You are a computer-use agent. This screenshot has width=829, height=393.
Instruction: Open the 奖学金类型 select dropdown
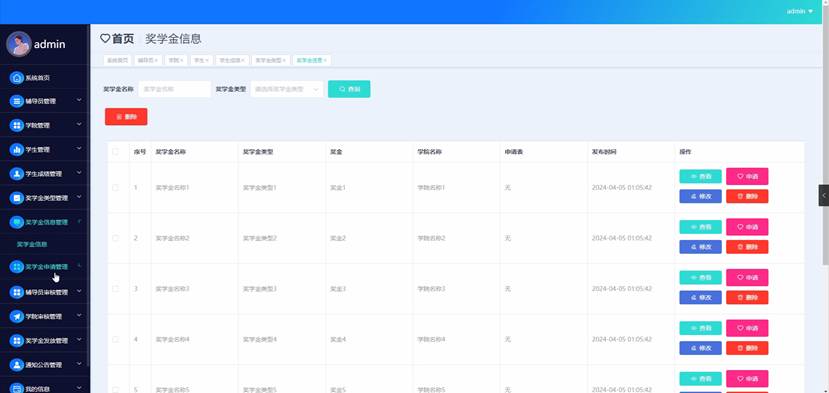click(x=287, y=89)
